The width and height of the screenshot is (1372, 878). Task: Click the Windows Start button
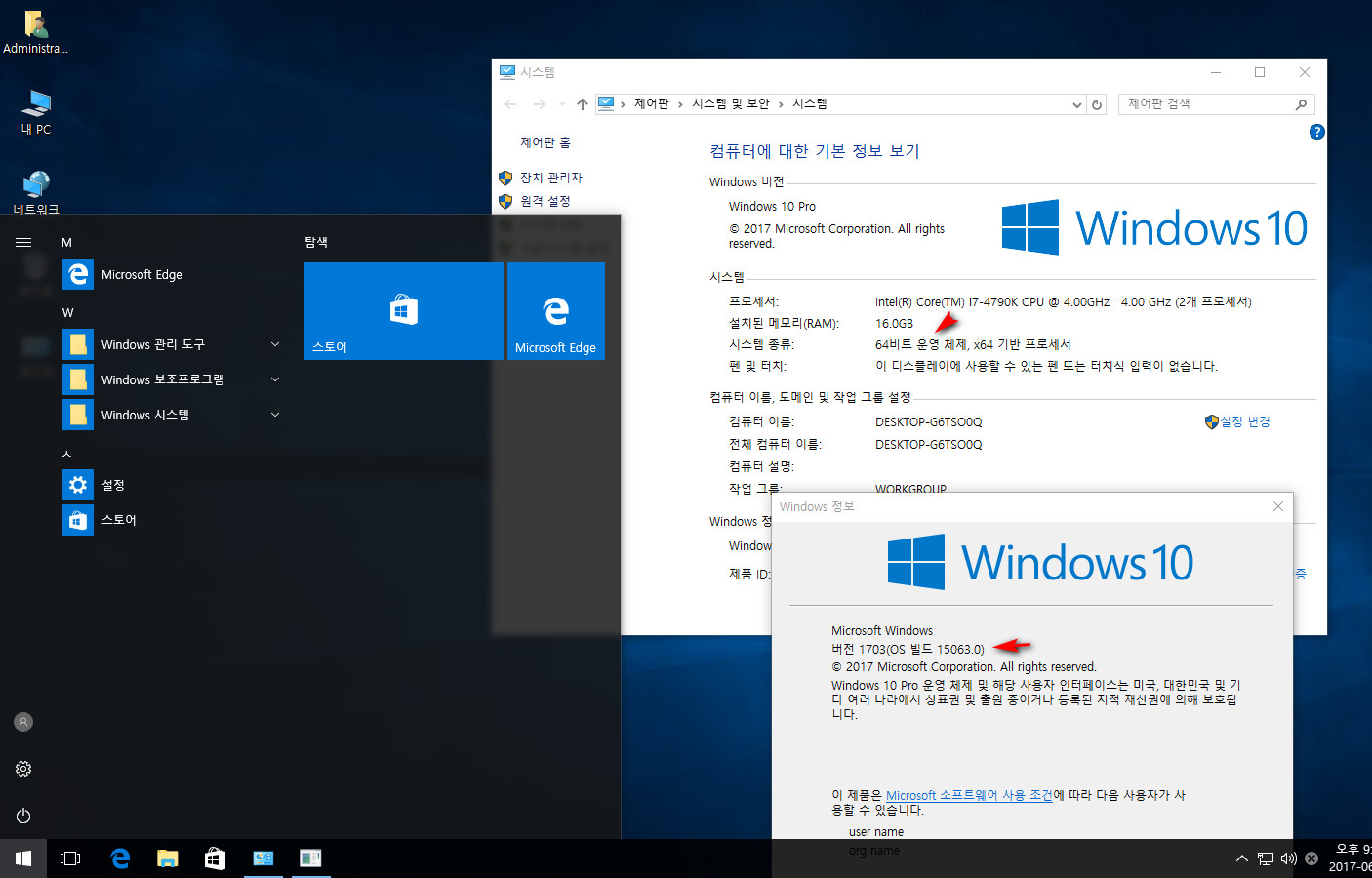point(23,858)
